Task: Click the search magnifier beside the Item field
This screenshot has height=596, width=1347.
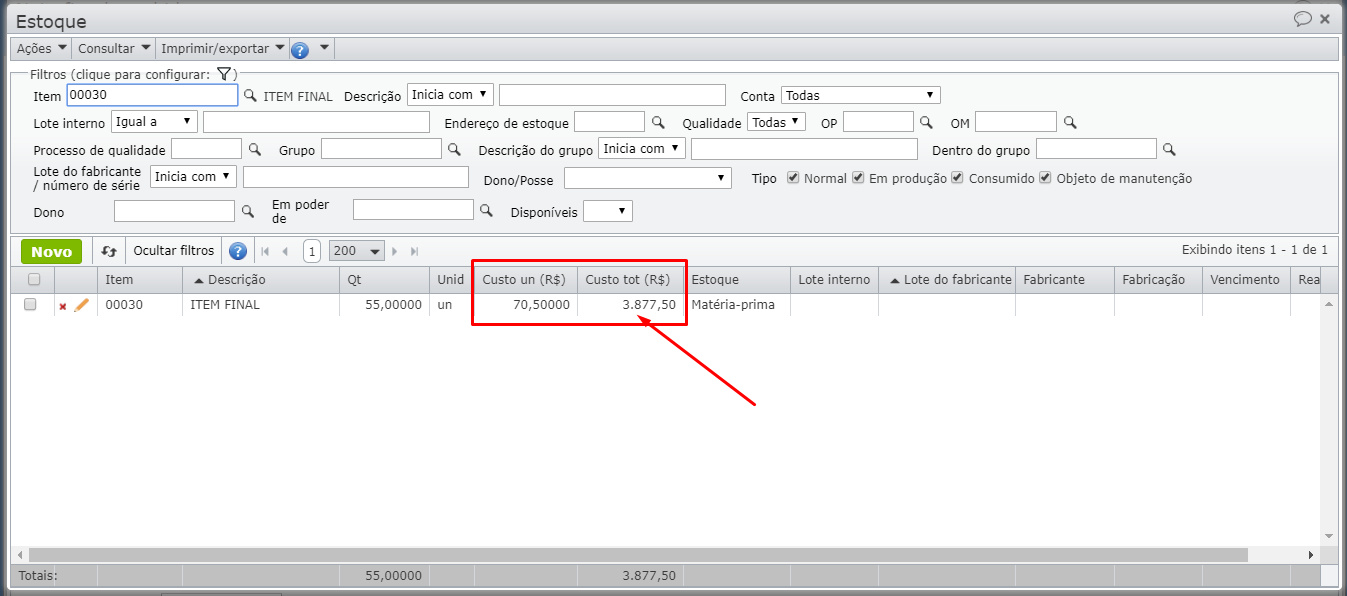Action: (250, 96)
